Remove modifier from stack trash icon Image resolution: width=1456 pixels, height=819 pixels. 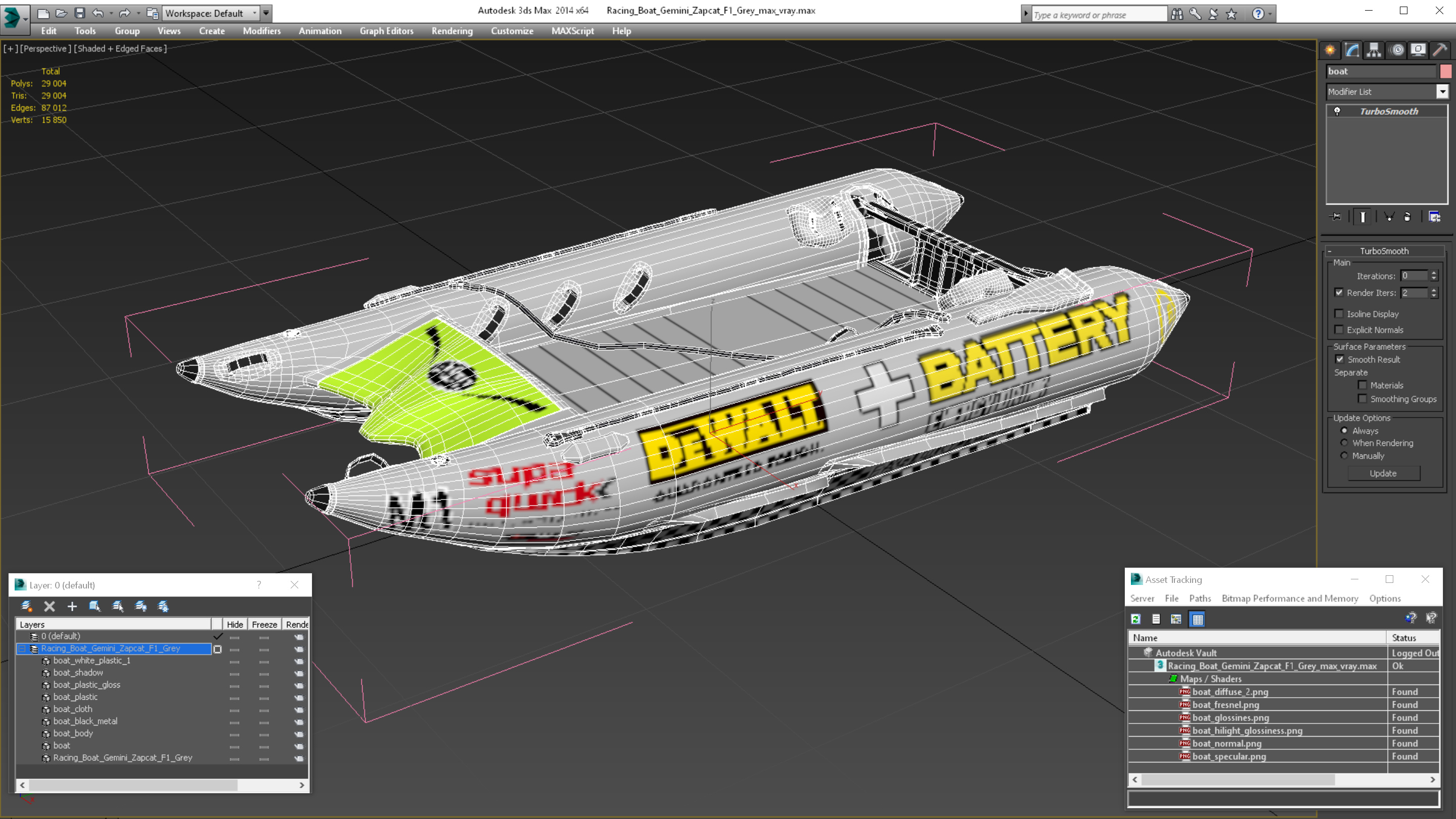(x=1407, y=216)
